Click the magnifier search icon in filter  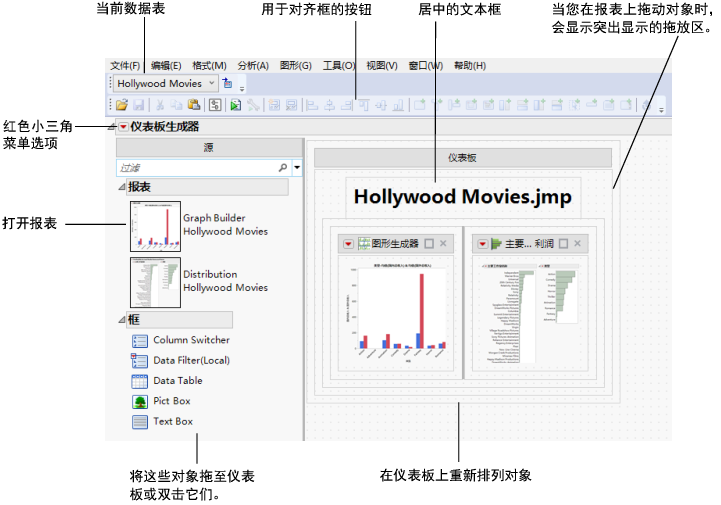(283, 168)
